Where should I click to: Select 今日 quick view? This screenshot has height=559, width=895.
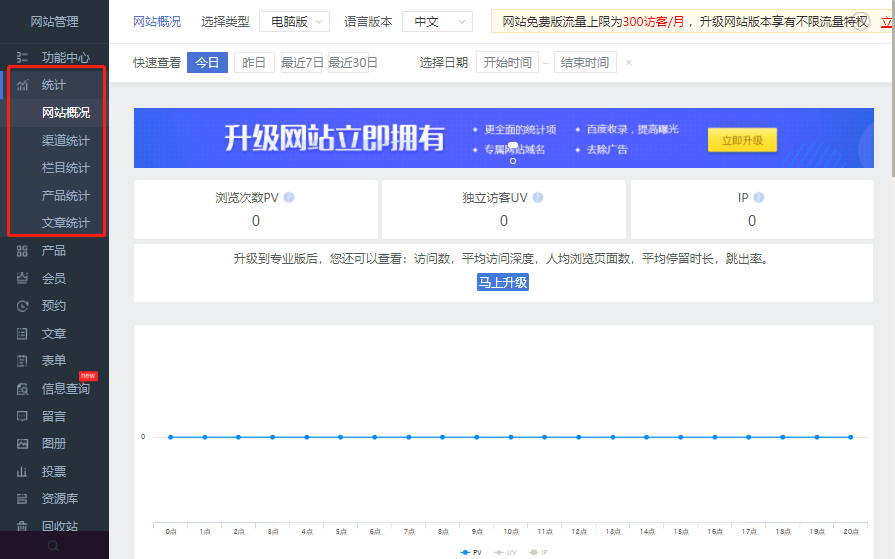tap(207, 62)
